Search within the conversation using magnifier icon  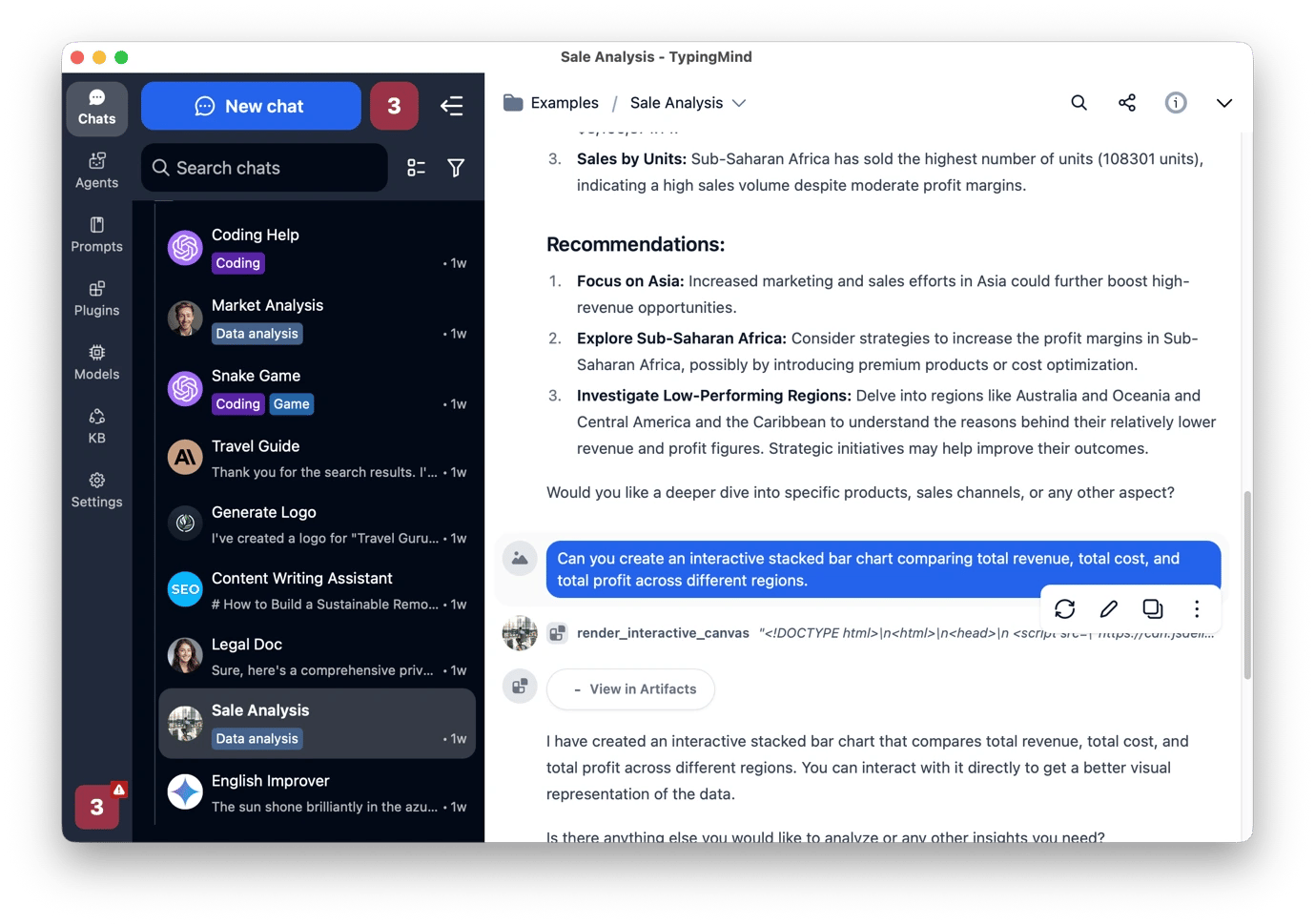[x=1079, y=103]
